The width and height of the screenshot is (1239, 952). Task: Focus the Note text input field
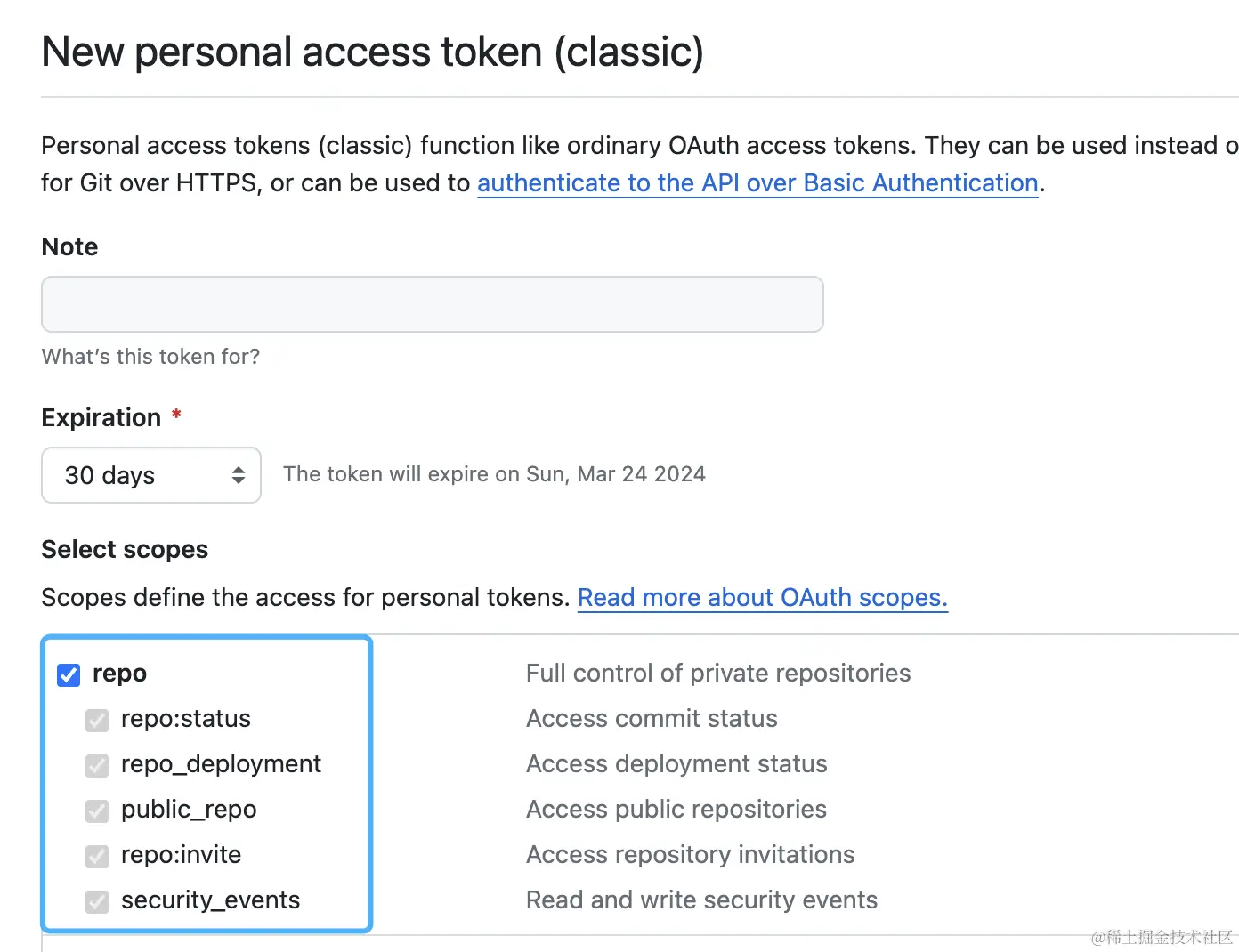pos(432,304)
